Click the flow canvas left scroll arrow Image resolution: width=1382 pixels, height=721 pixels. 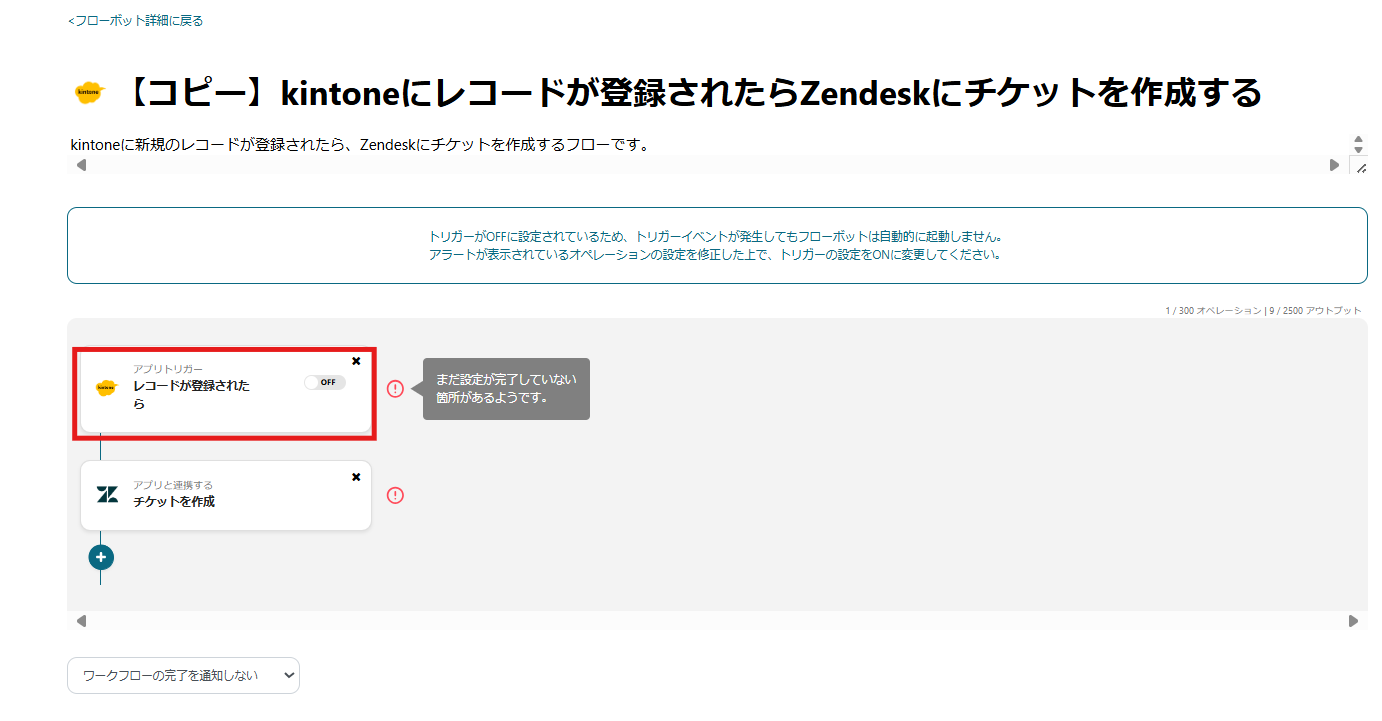click(x=81, y=621)
